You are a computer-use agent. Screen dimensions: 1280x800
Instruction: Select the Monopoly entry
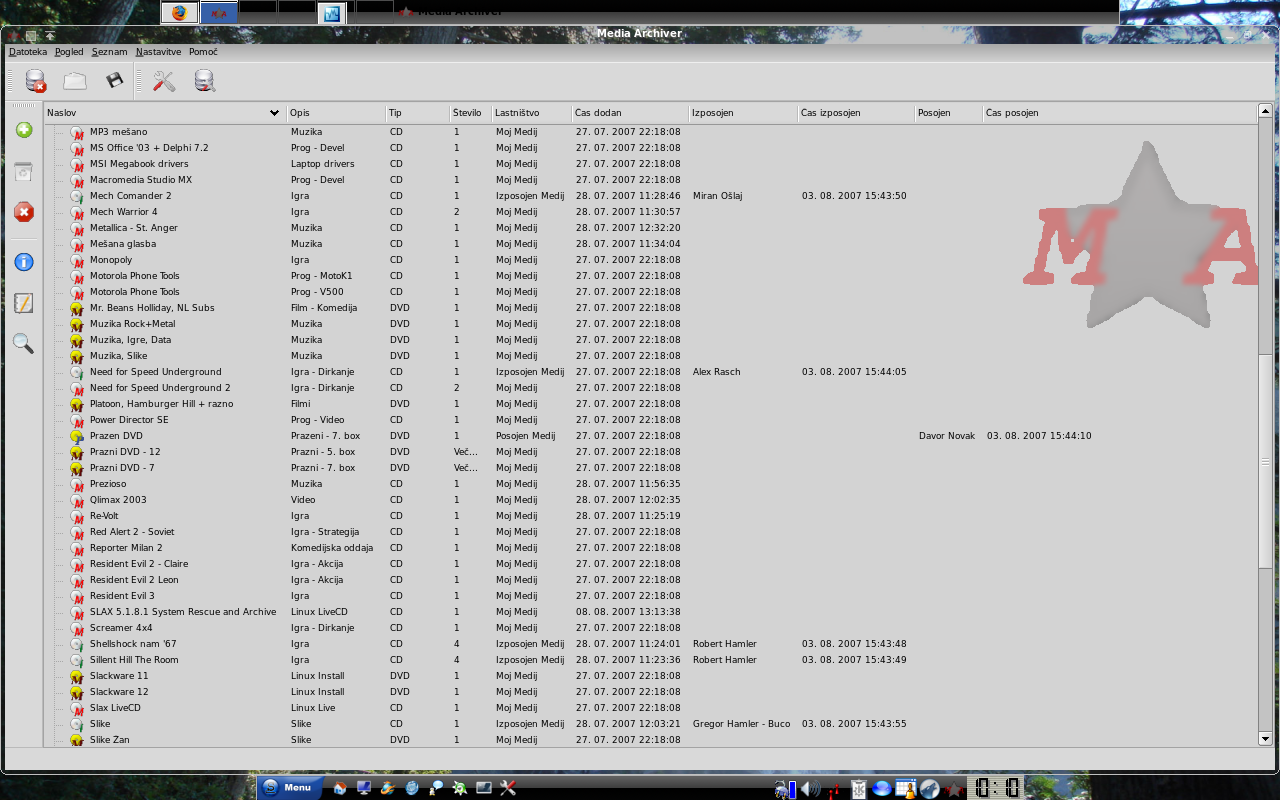(x=111, y=260)
